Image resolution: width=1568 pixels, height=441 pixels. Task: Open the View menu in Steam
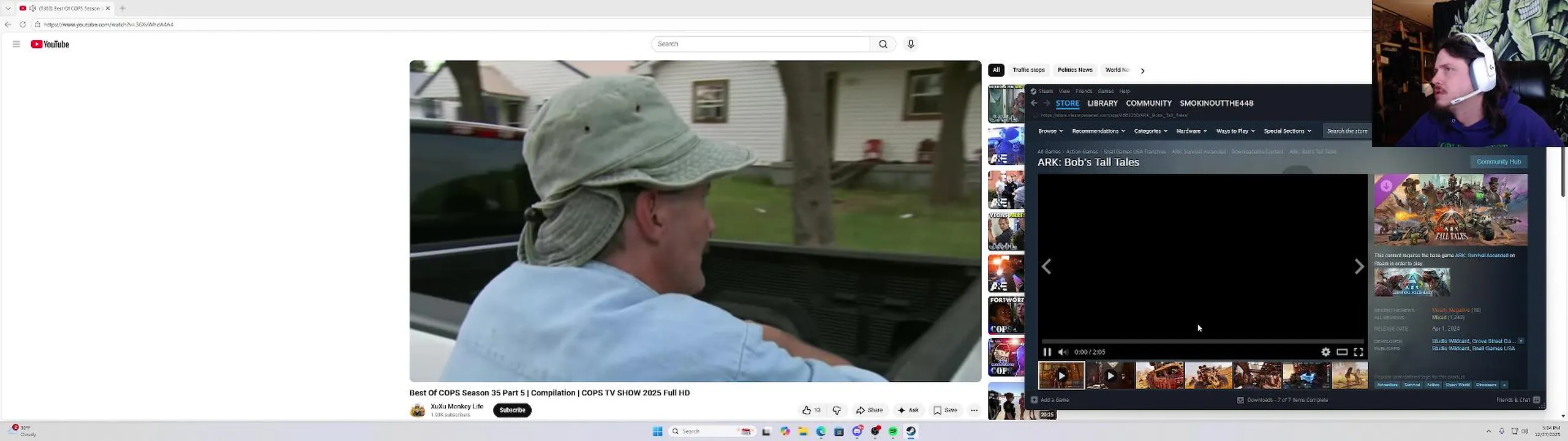1065,91
